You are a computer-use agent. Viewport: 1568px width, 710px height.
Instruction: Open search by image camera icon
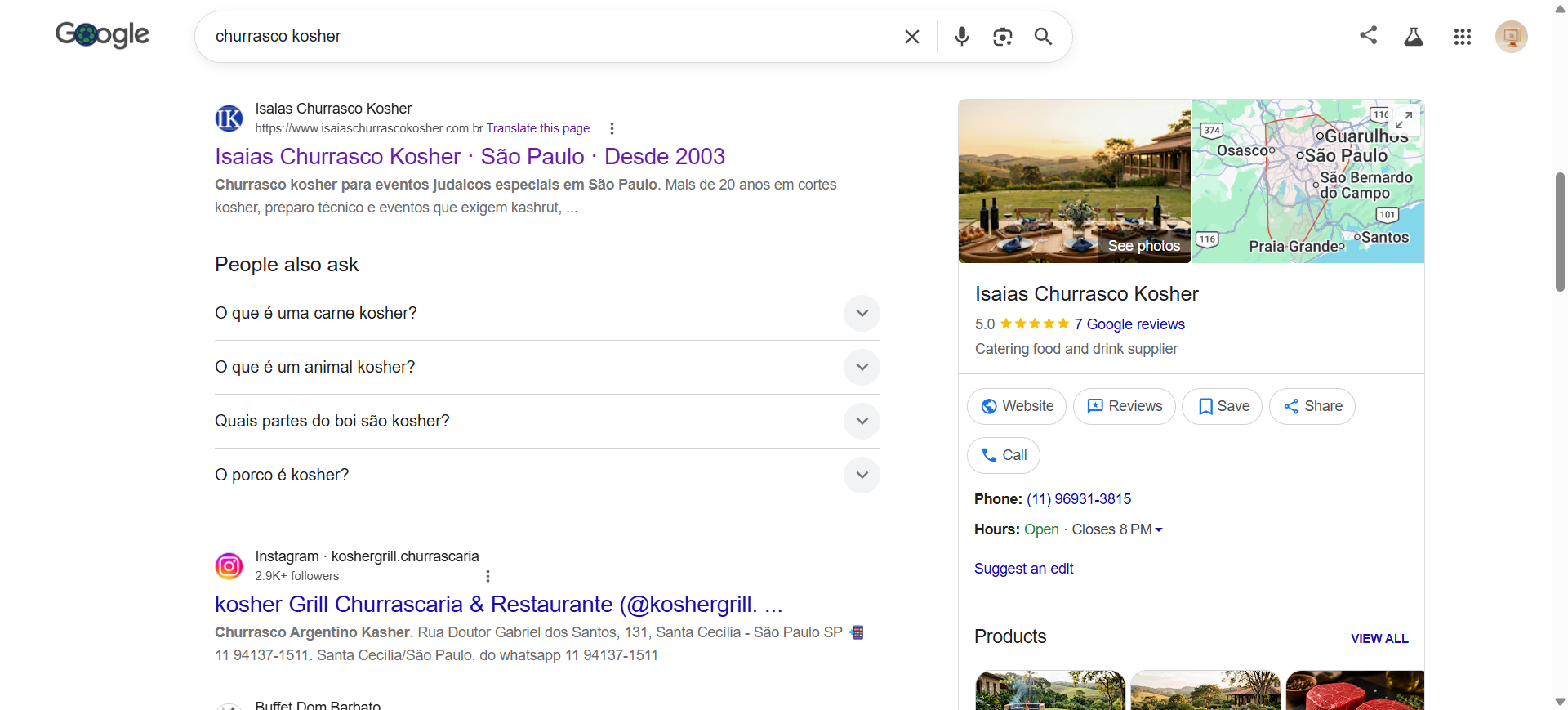tap(1002, 37)
